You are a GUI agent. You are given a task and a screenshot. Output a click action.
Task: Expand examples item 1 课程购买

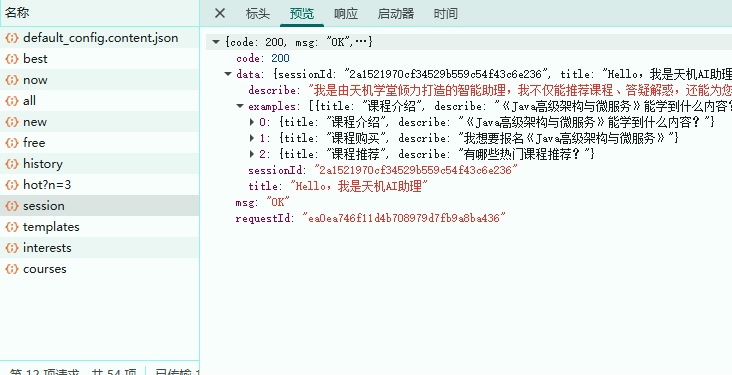tap(252, 138)
